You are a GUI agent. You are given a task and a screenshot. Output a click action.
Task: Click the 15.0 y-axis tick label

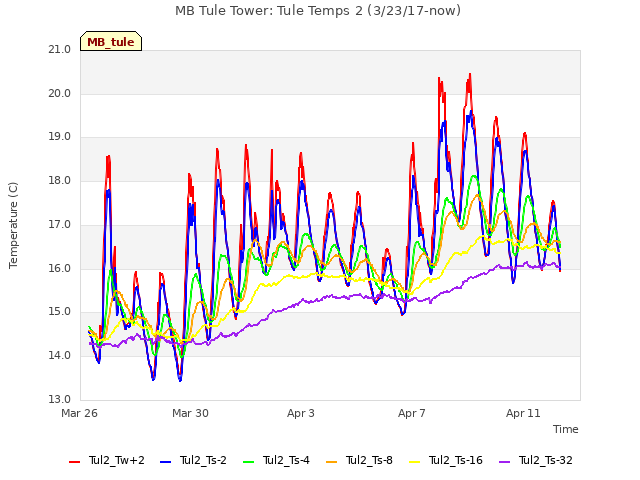(x=60, y=312)
